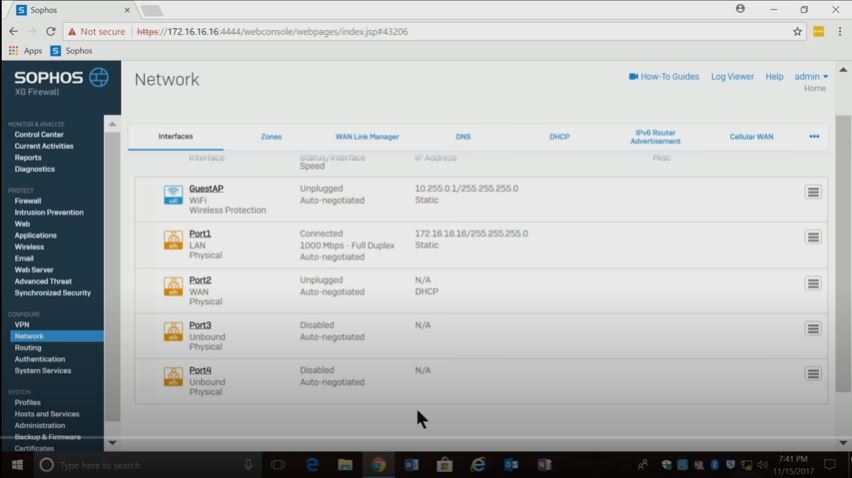Open Outlook from the taskbar

511,465
